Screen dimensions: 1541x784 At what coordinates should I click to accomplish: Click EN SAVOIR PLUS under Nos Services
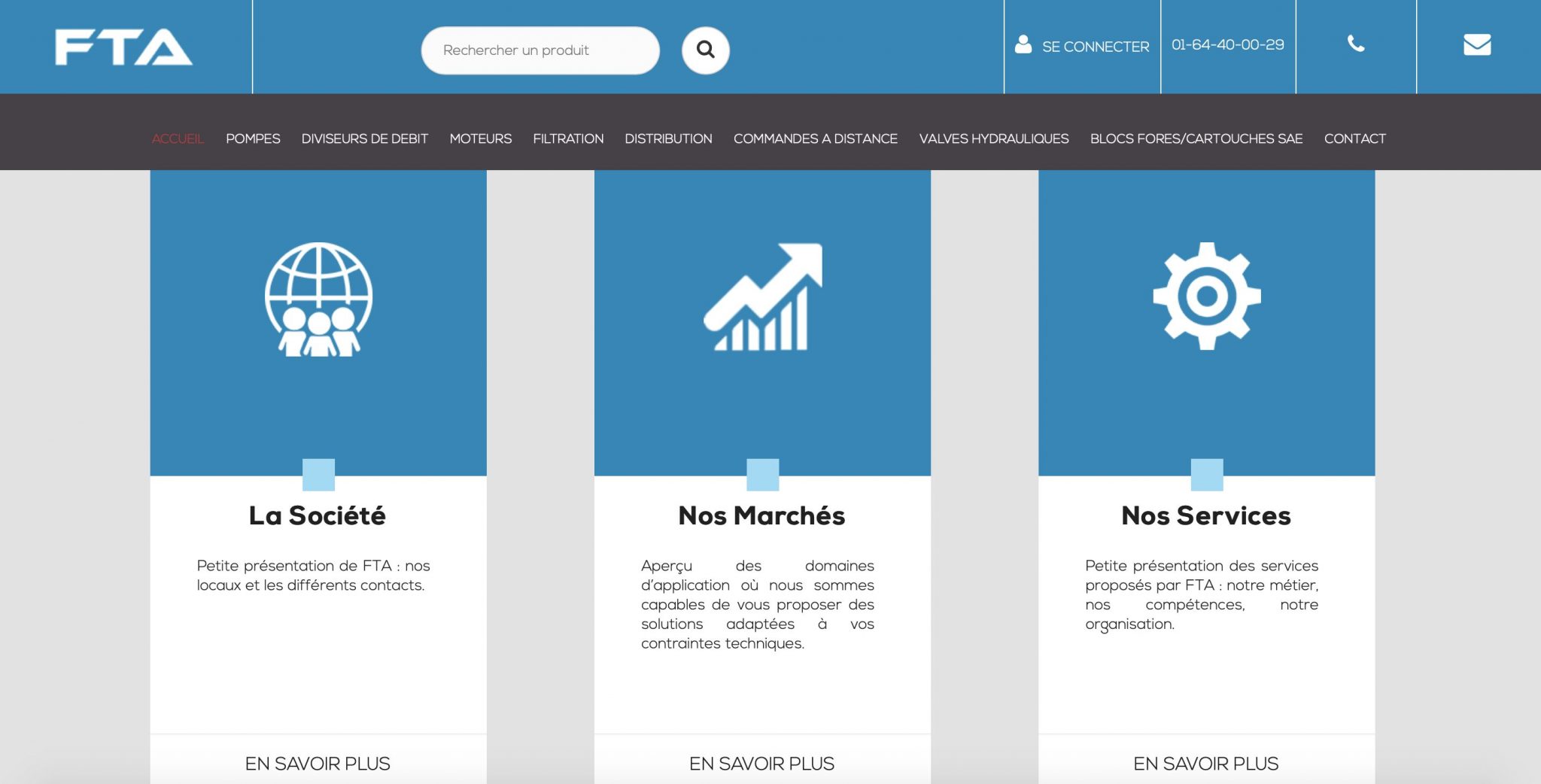[x=1205, y=763]
